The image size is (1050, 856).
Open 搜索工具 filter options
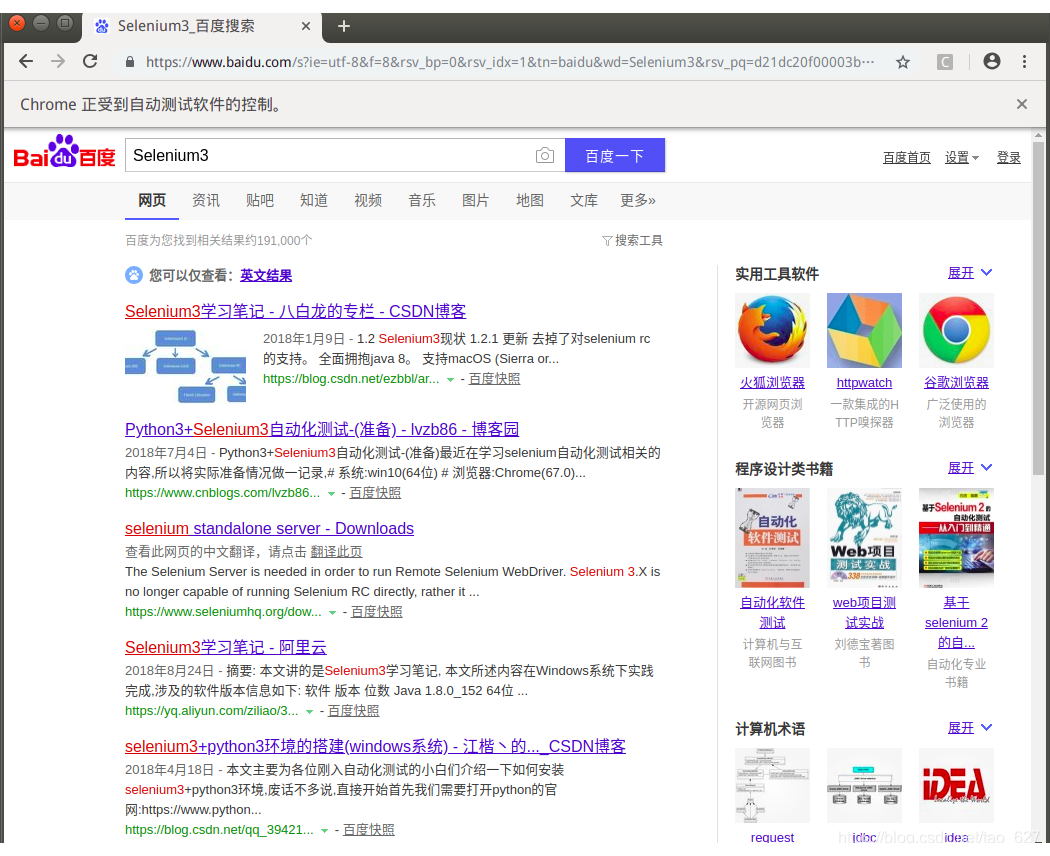coord(632,240)
